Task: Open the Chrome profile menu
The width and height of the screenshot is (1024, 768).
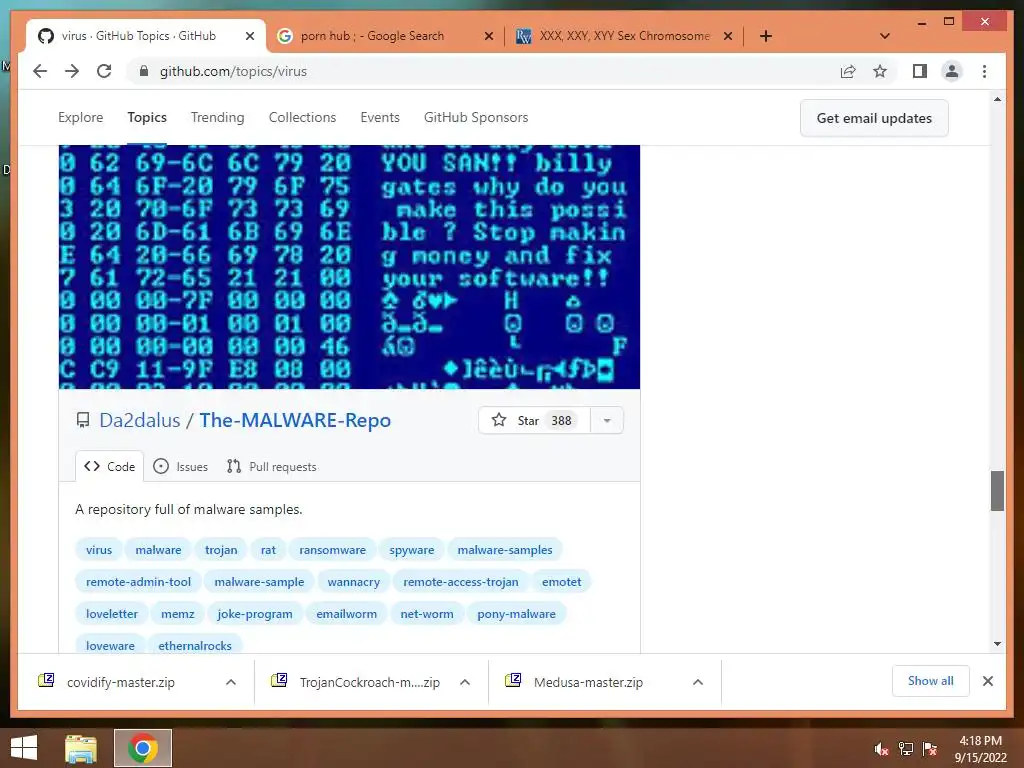Action: [x=952, y=71]
